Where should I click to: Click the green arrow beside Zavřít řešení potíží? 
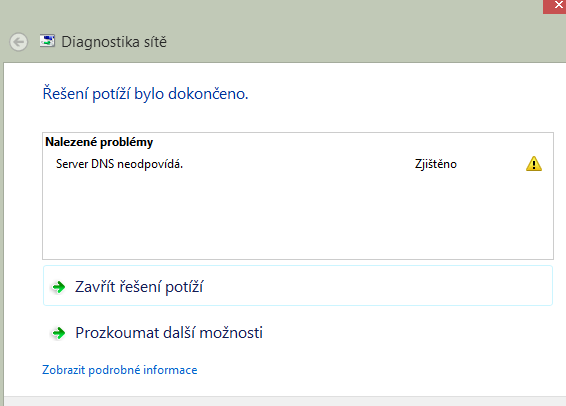59,287
